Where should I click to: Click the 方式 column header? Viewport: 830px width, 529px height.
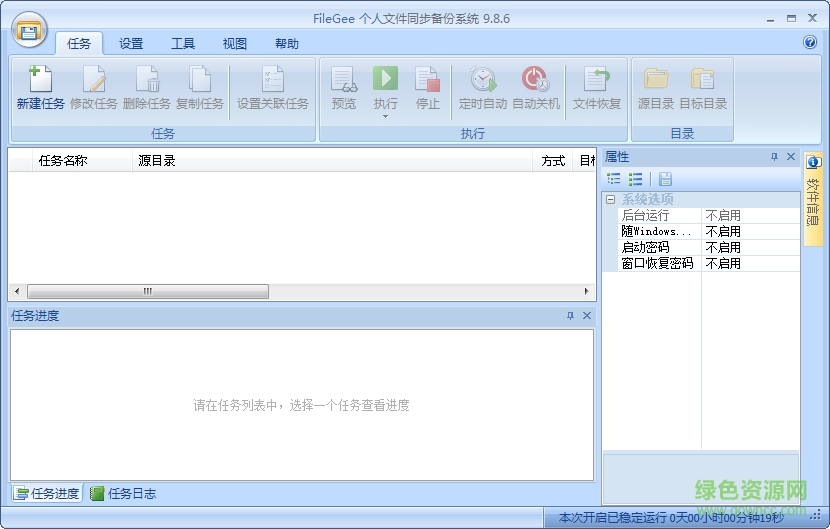pyautogui.click(x=553, y=160)
